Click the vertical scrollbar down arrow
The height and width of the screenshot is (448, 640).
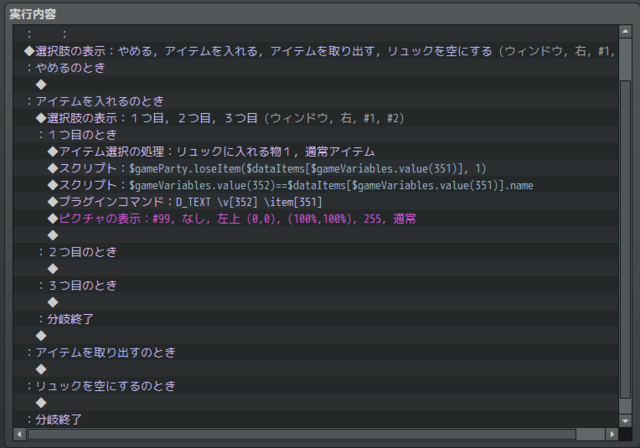(x=625, y=421)
